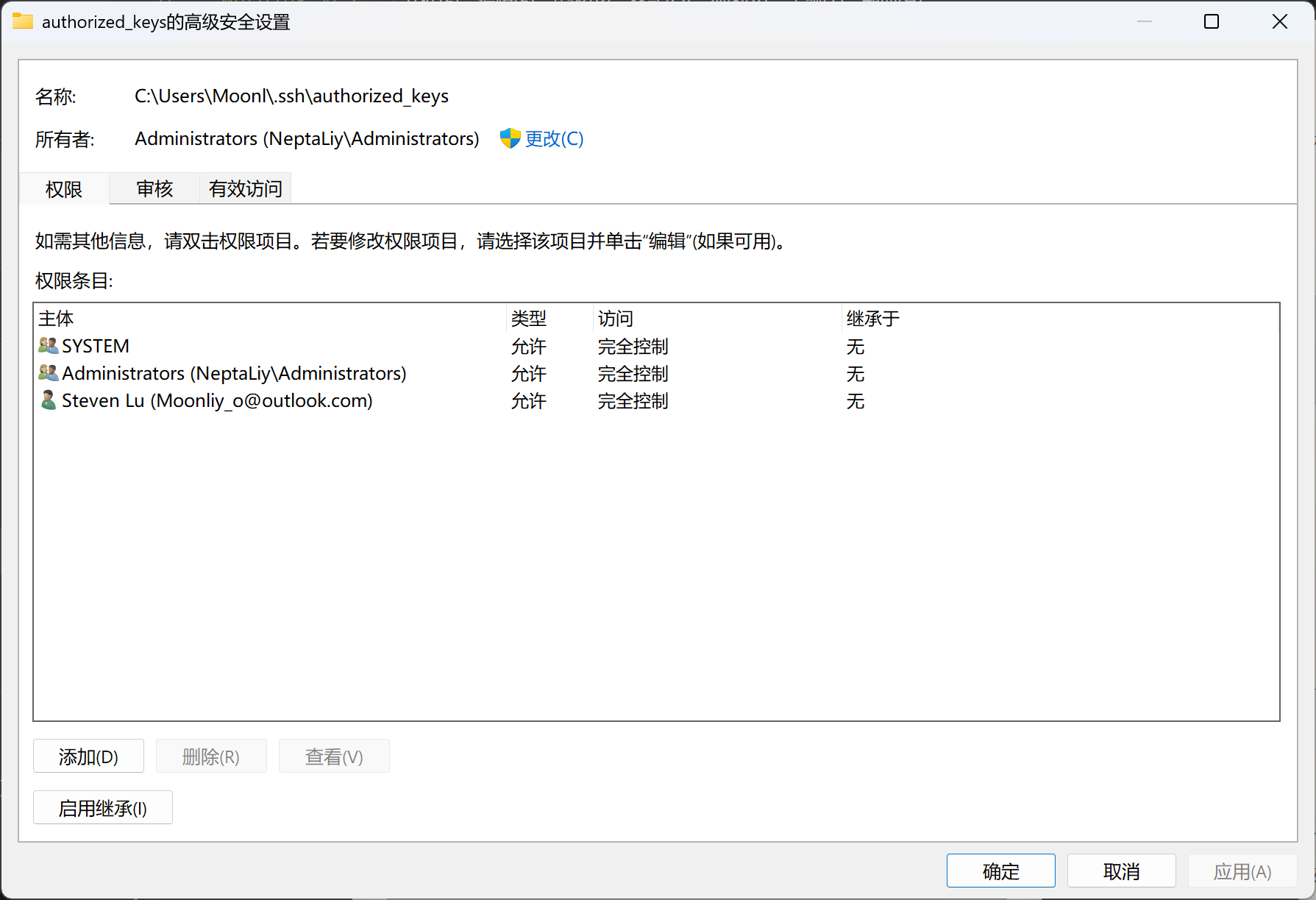The width and height of the screenshot is (1316, 900).
Task: Switch to the 审核 tab
Action: [154, 189]
